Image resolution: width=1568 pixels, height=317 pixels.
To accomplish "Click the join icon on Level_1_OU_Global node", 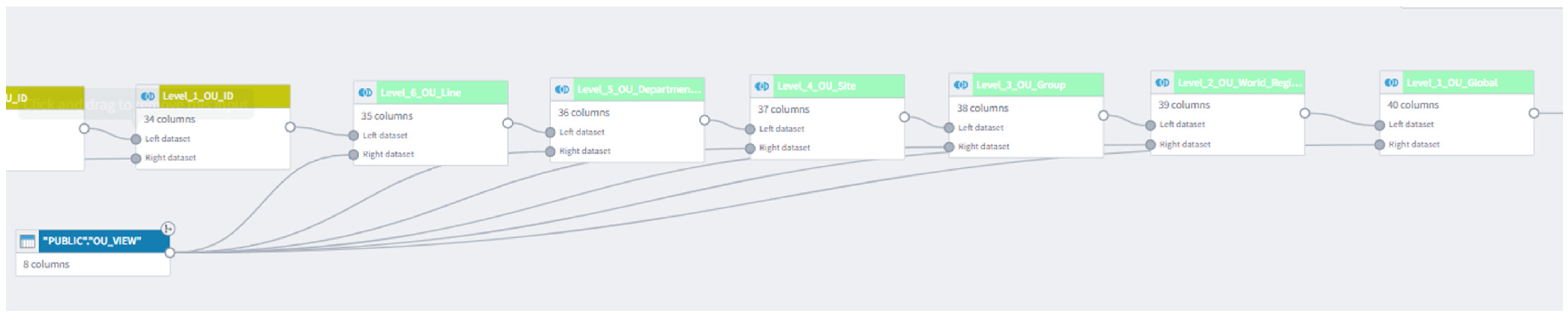I will 1391,83.
